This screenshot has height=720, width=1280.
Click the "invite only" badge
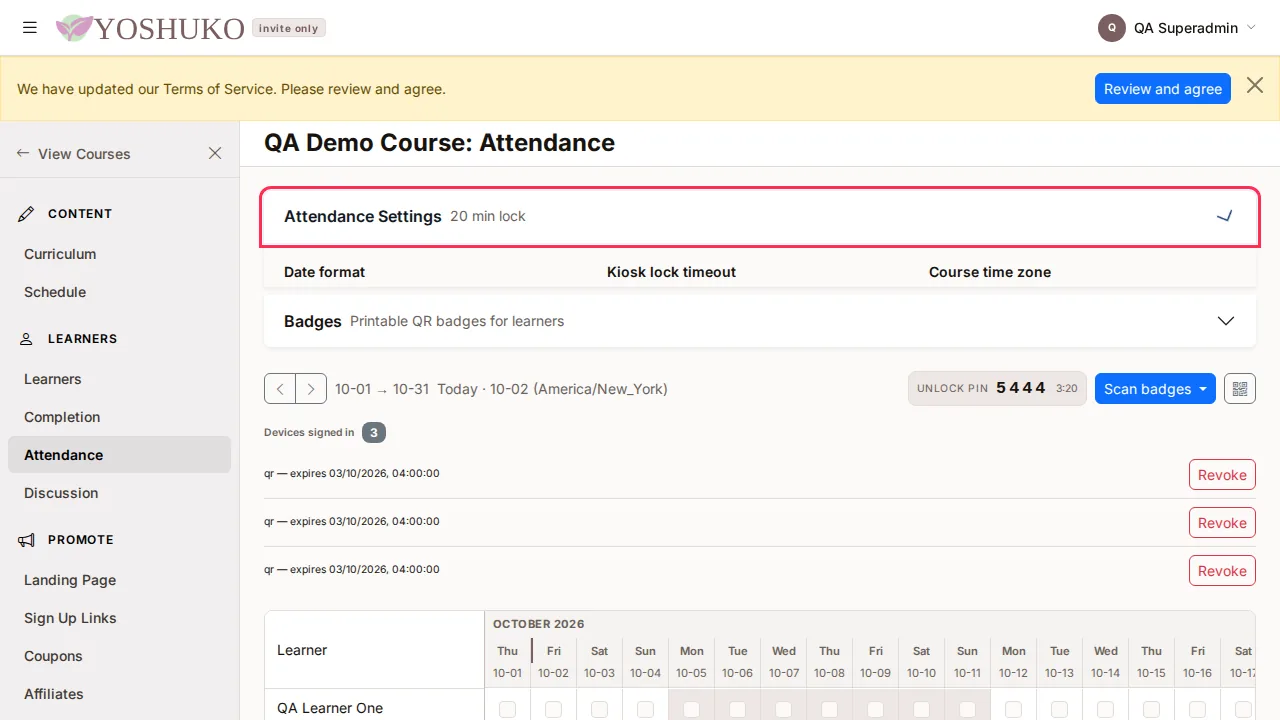pyautogui.click(x=288, y=28)
